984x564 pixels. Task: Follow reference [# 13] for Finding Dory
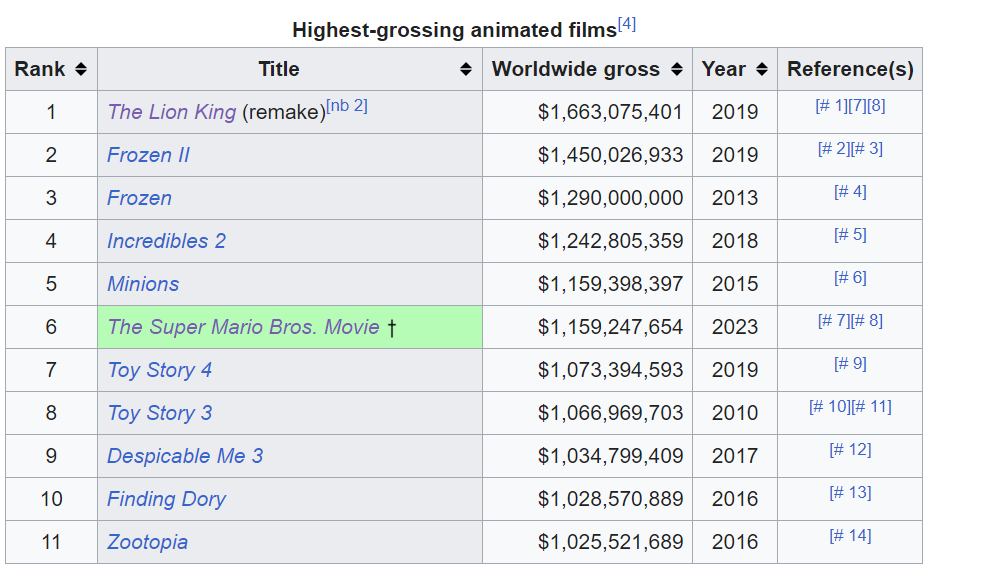[850, 492]
